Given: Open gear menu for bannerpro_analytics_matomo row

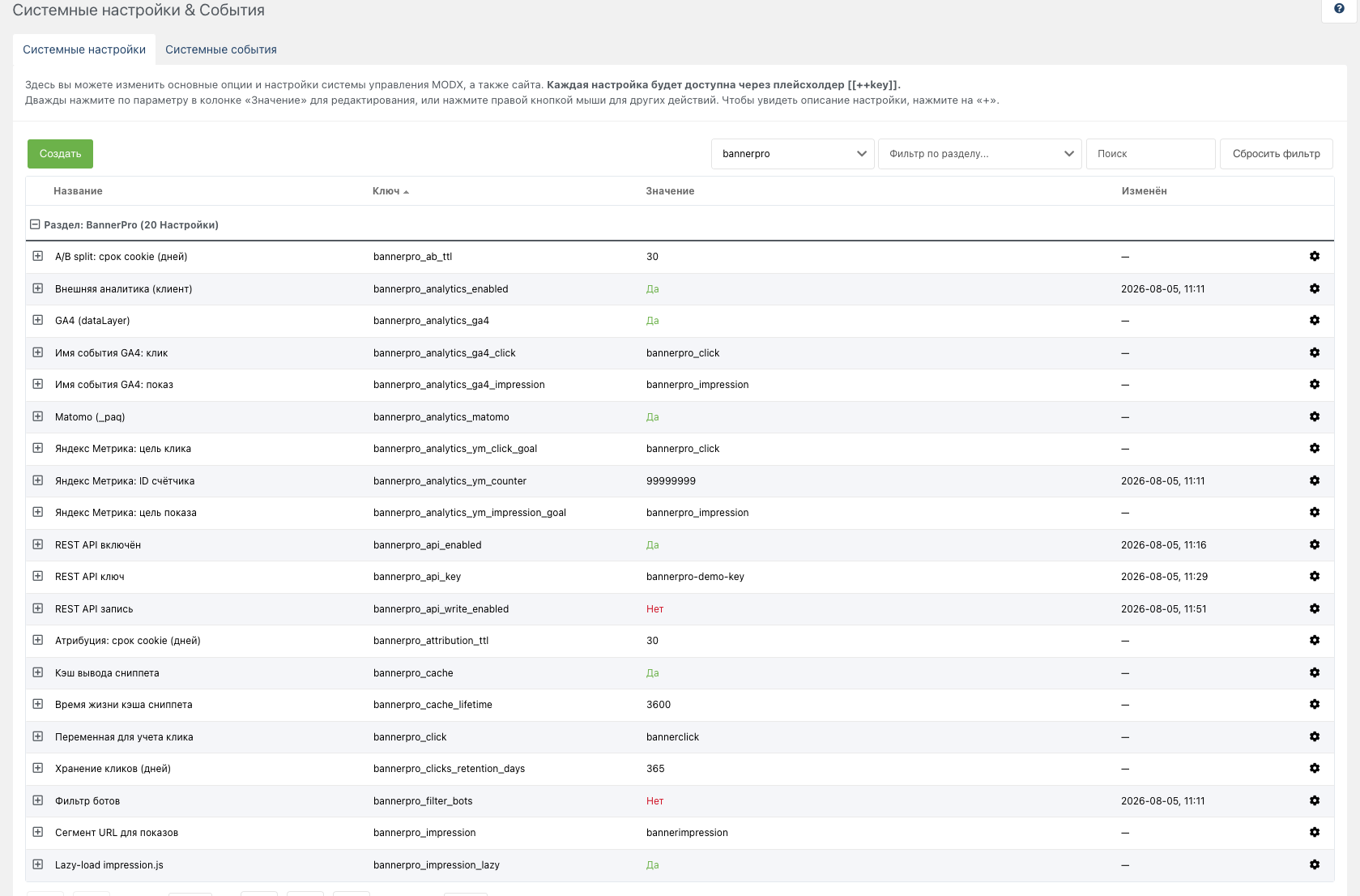Looking at the screenshot, I should click(1315, 416).
